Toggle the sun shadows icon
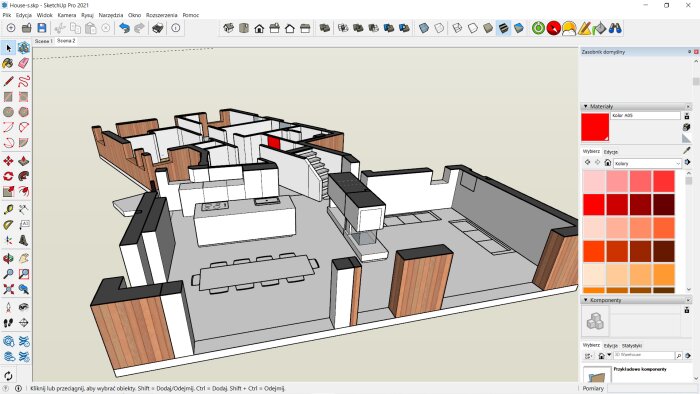This screenshot has width=700, height=394. 569,29
